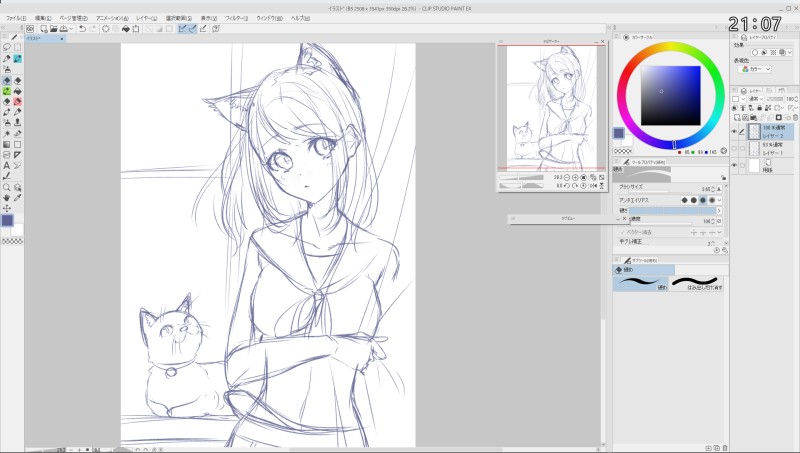This screenshot has height=453, width=800.
Task: Select the はみ出し引き消す sub tool
Action: tap(697, 284)
